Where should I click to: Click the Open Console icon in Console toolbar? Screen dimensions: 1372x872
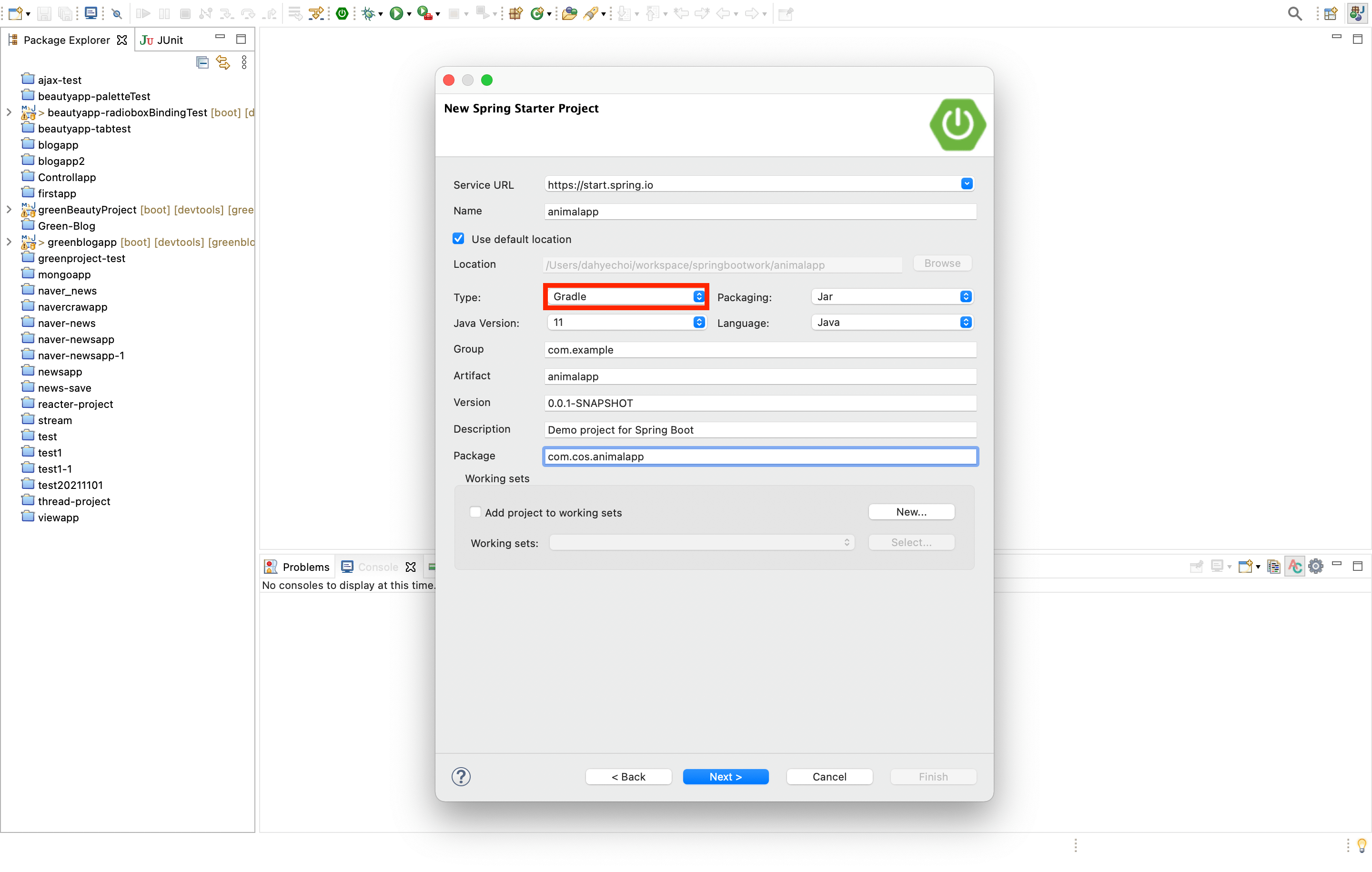[x=1245, y=566]
